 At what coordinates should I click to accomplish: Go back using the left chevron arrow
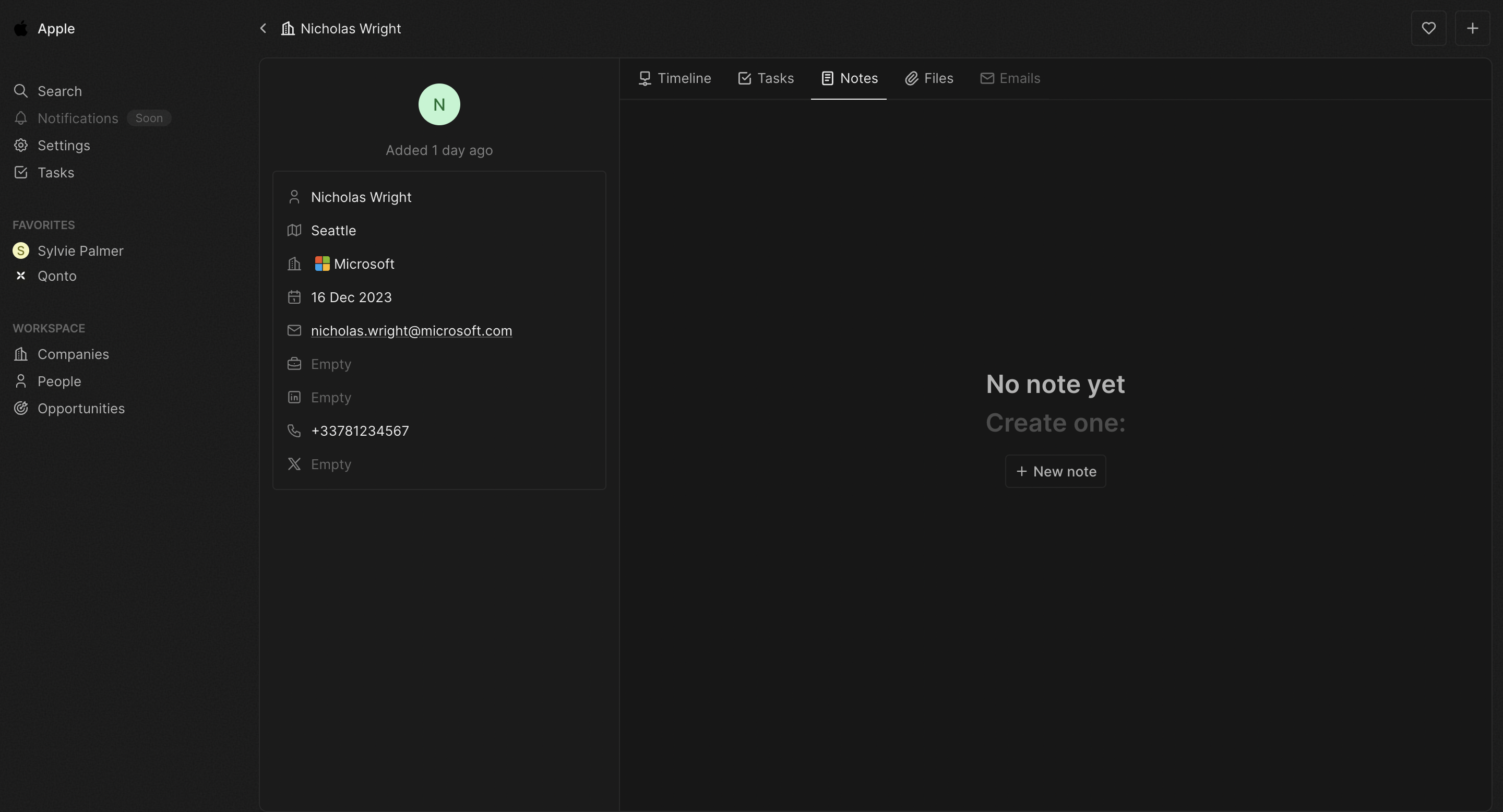click(x=263, y=28)
